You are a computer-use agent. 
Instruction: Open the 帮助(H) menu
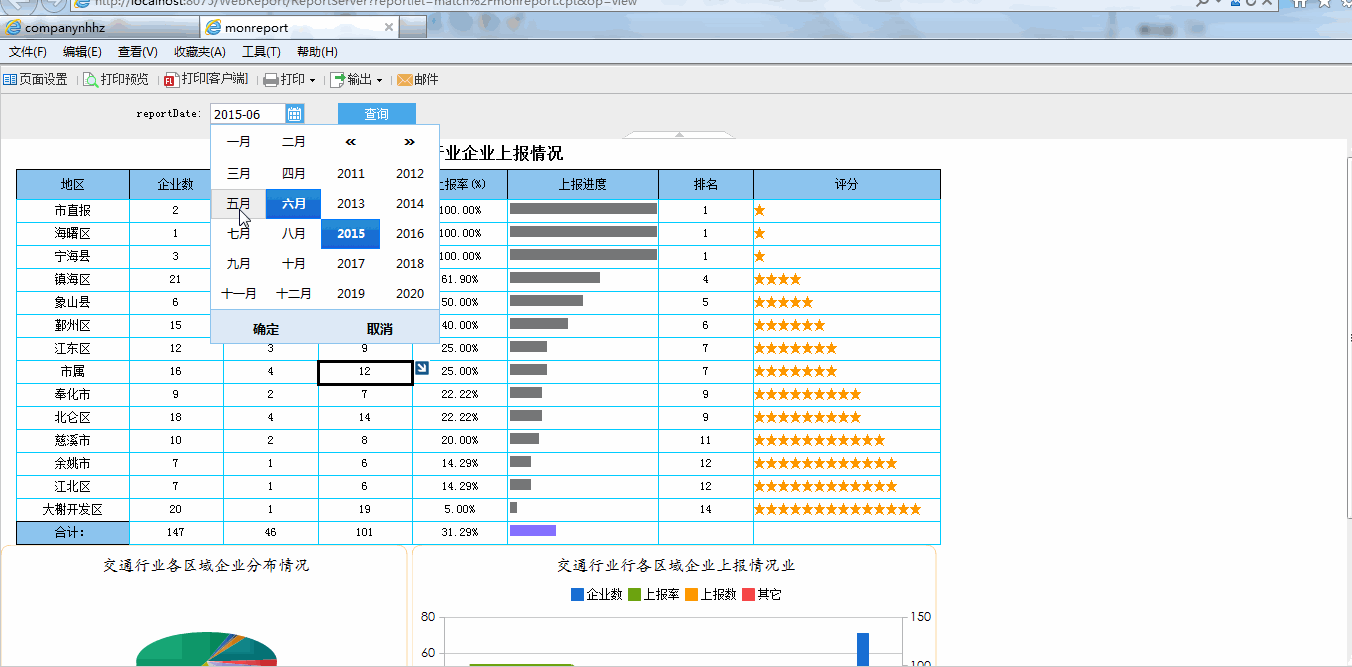tap(317, 52)
